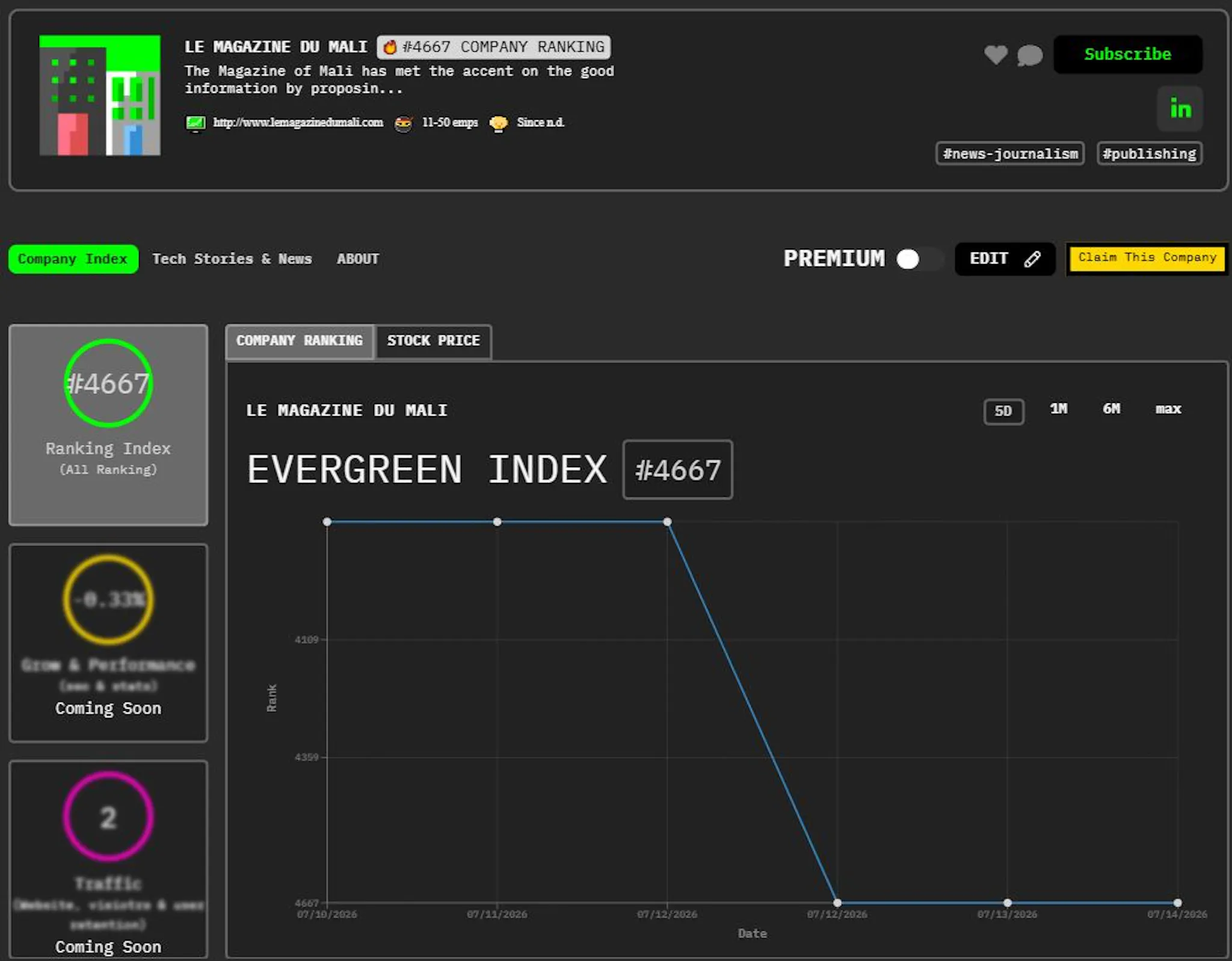Click the heart favorite icon

tap(996, 55)
